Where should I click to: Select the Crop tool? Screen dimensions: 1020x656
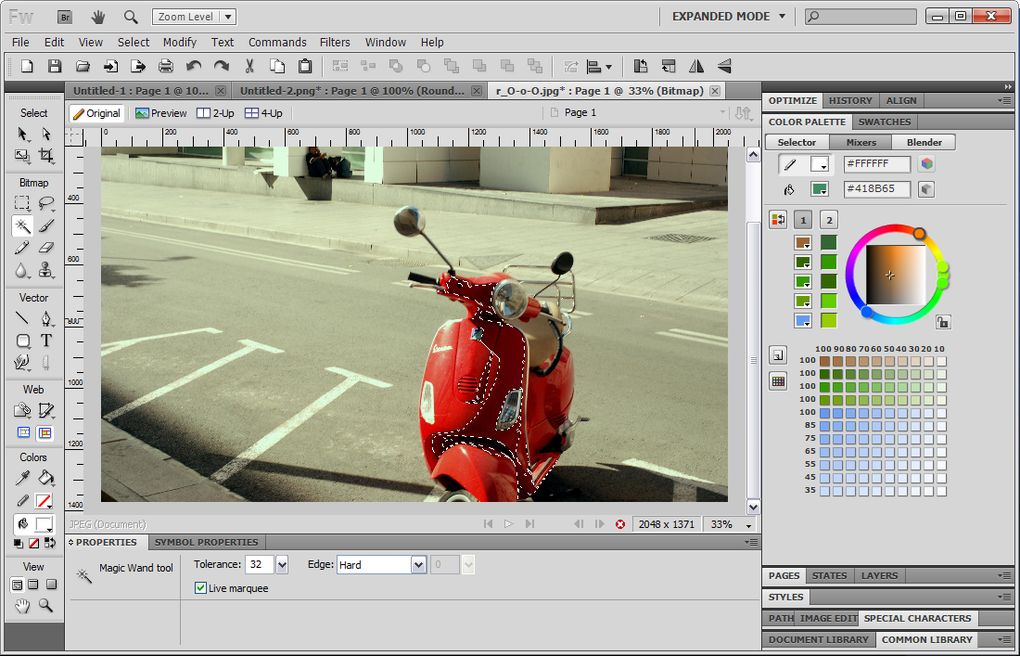click(x=46, y=156)
